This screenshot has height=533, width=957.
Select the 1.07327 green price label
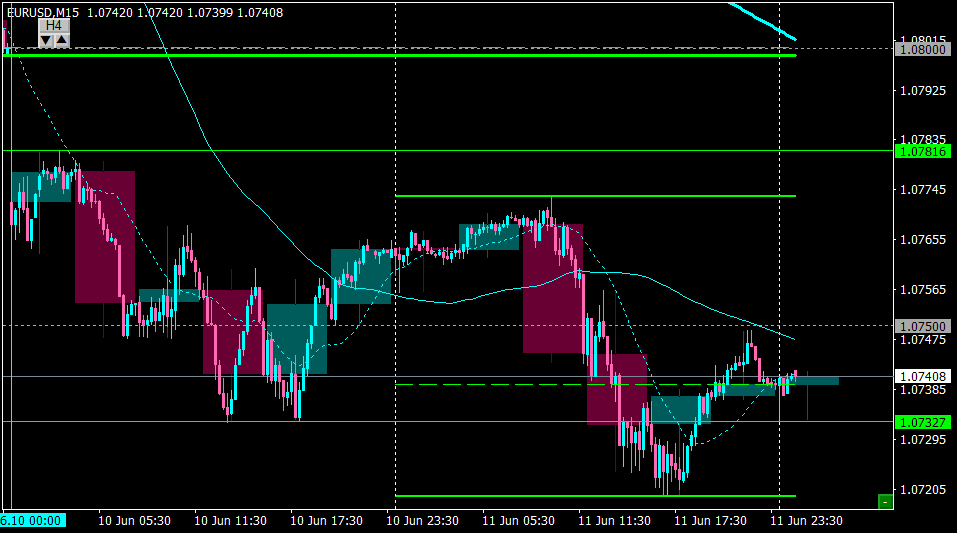[x=922, y=422]
